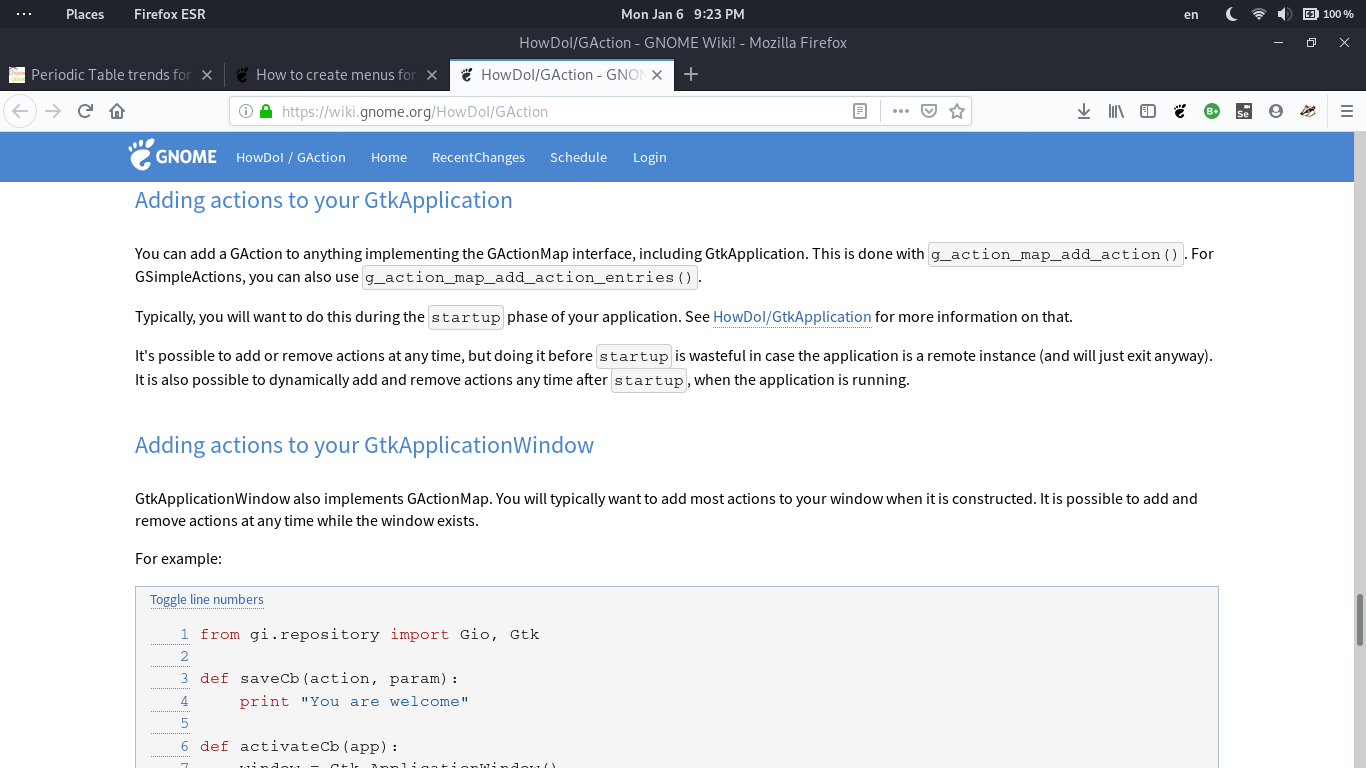Open the Library toolbar icon

point(1116,111)
